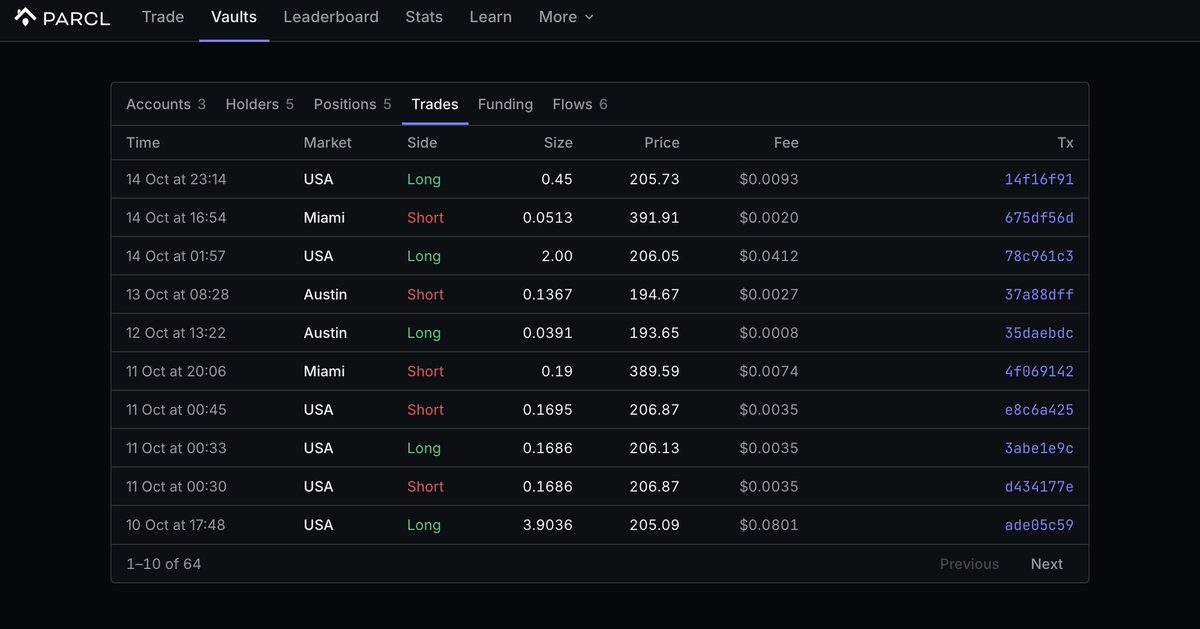This screenshot has width=1200, height=629.
Task: Open the Stats page
Action: (x=424, y=17)
